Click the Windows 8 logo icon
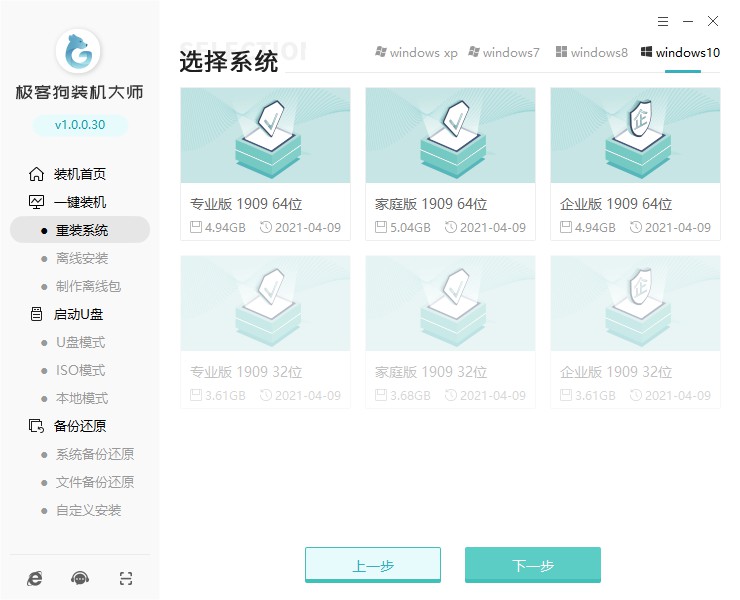 (561, 51)
